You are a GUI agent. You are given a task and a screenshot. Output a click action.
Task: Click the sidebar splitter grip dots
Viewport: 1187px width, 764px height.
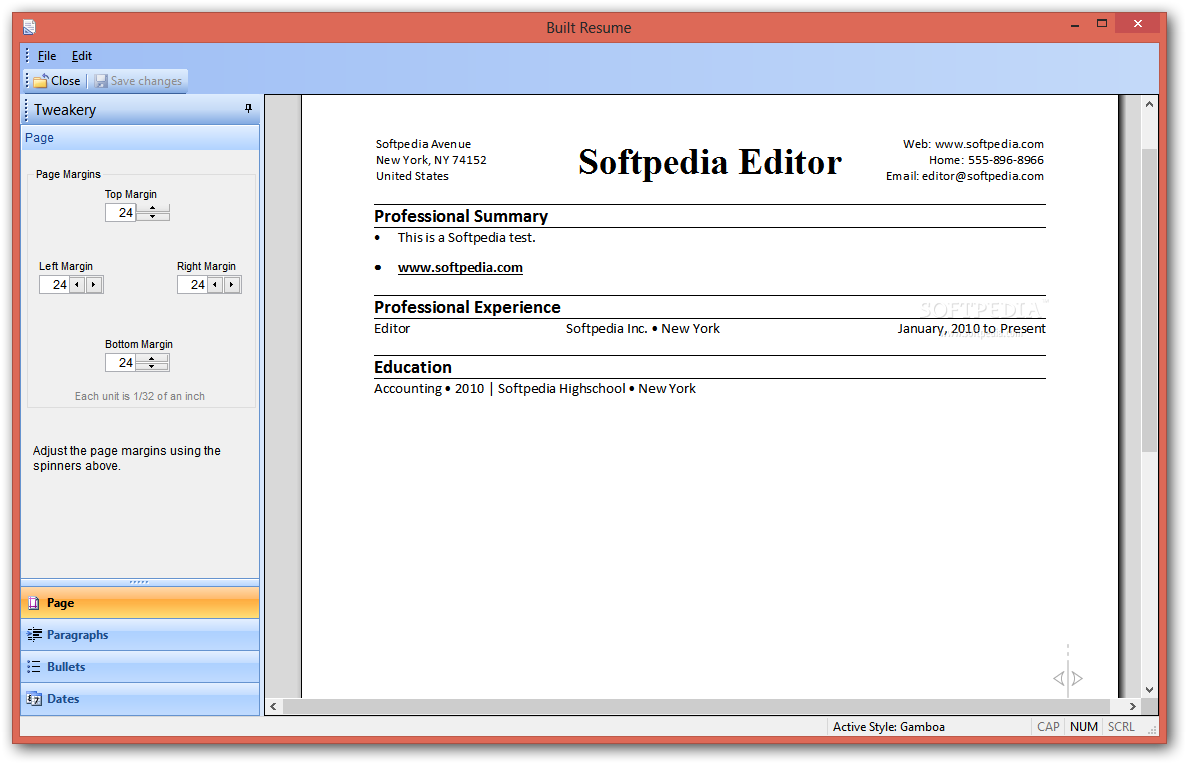139,582
